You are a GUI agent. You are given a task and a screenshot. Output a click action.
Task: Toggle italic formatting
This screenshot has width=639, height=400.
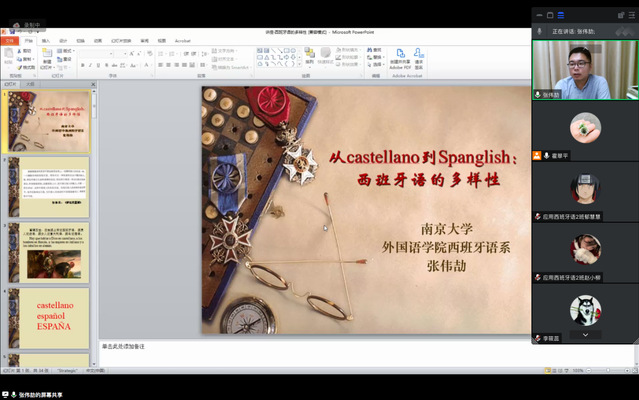[x=90, y=65]
